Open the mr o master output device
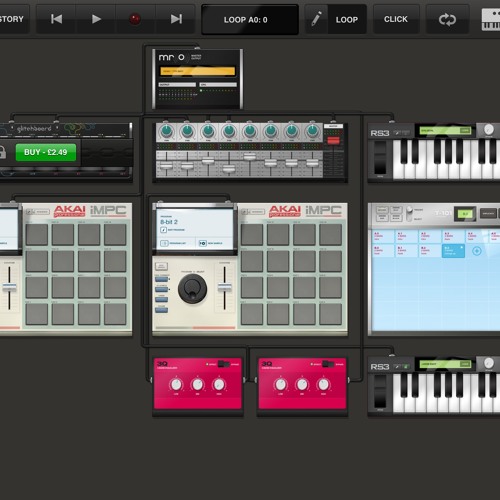The height and width of the screenshot is (500, 500). click(x=197, y=79)
